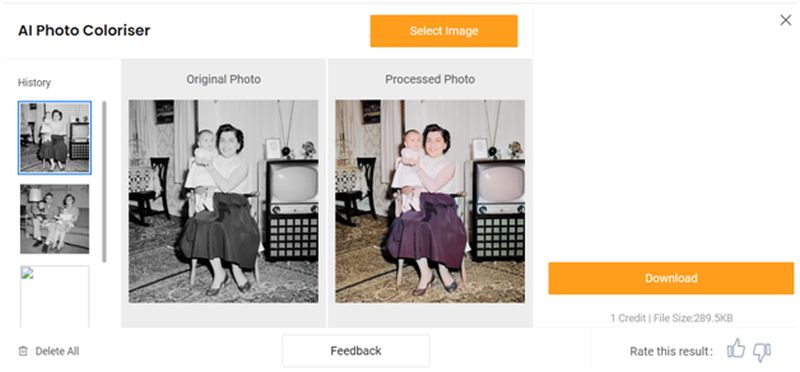Click the History panel vertical scrollbar
The image size is (800, 372).
(105, 182)
